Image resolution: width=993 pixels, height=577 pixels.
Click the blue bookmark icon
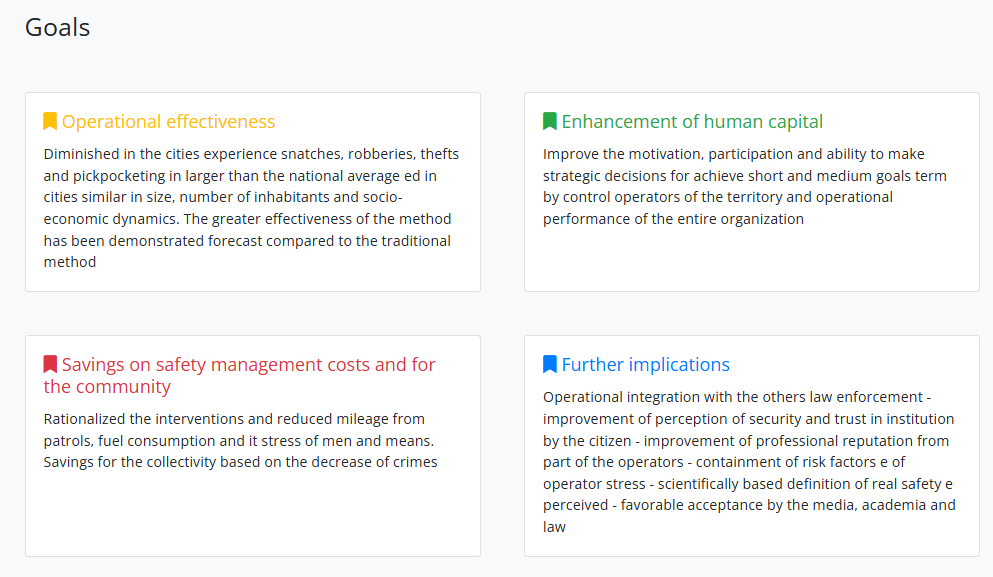pyautogui.click(x=550, y=364)
